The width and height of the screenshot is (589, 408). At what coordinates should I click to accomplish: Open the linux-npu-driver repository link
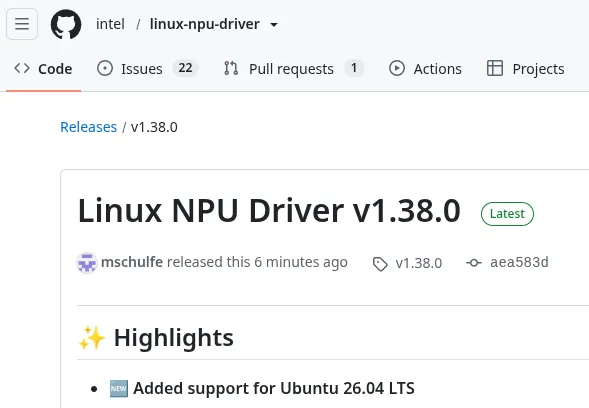[204, 24]
